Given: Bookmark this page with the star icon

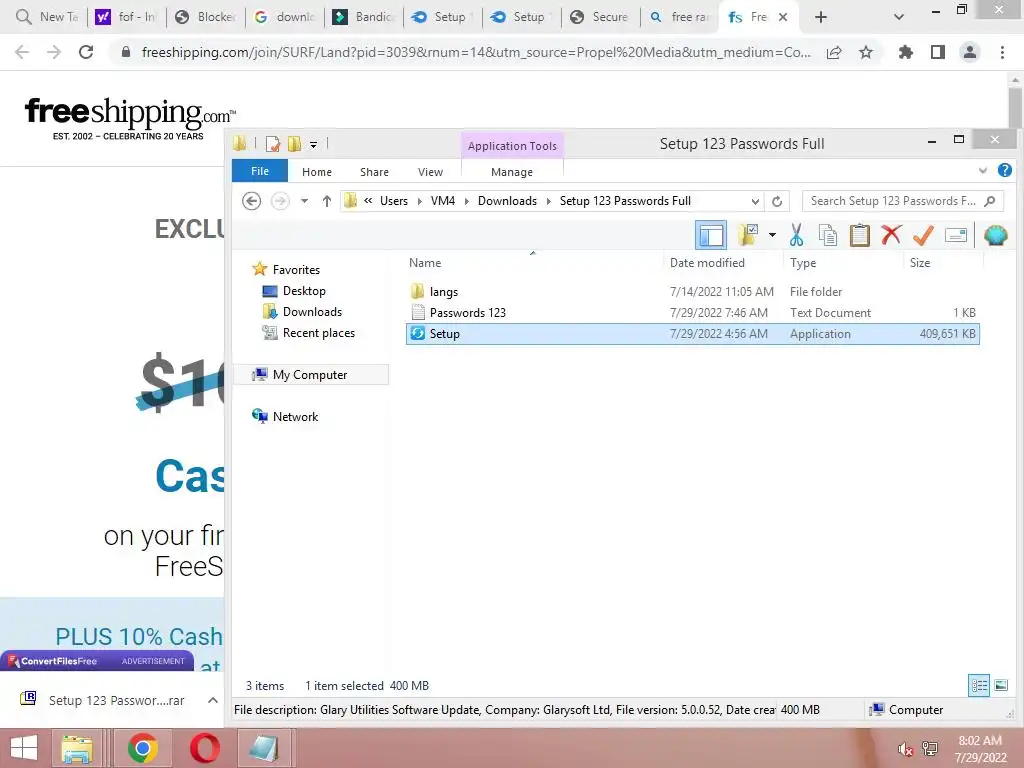Looking at the screenshot, I should [866, 52].
